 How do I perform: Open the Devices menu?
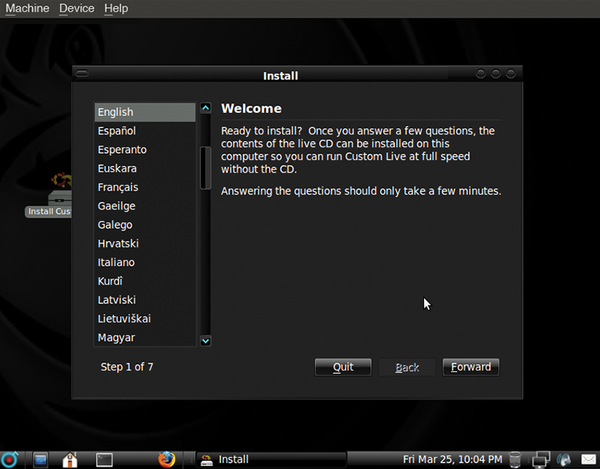pyautogui.click(x=77, y=8)
